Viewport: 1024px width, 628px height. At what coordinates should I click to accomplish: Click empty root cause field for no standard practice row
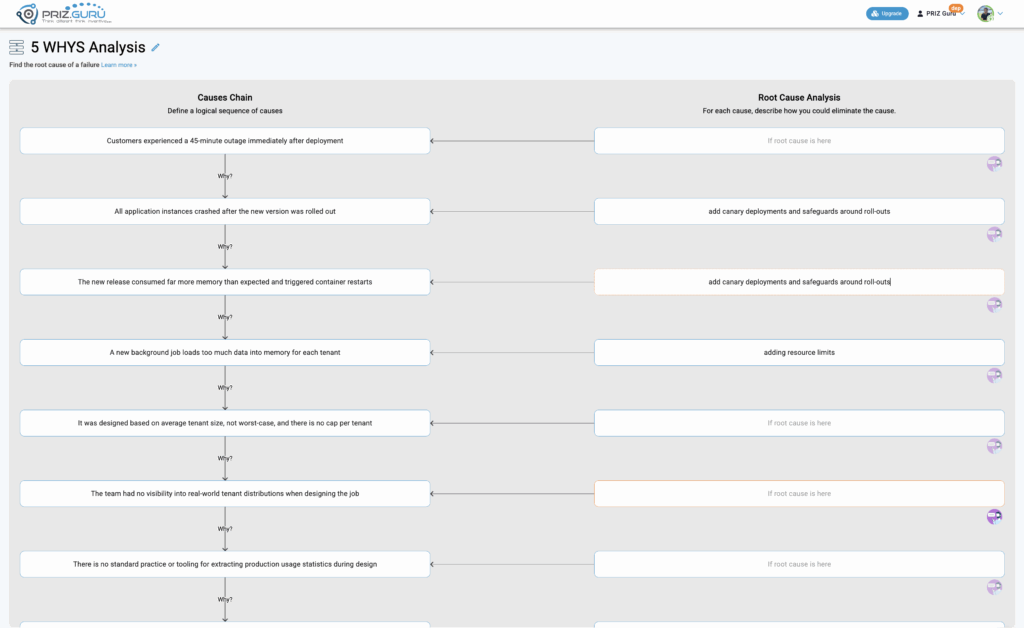(x=799, y=564)
